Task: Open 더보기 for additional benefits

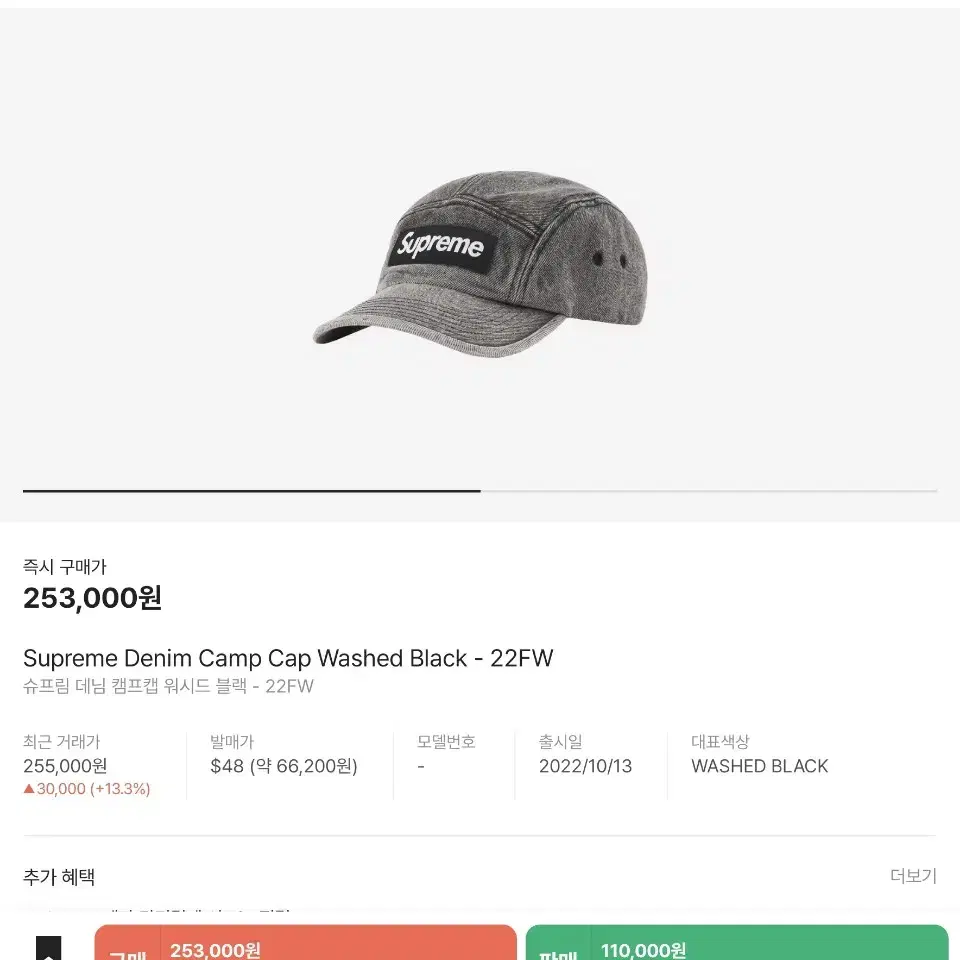Action: (913, 876)
